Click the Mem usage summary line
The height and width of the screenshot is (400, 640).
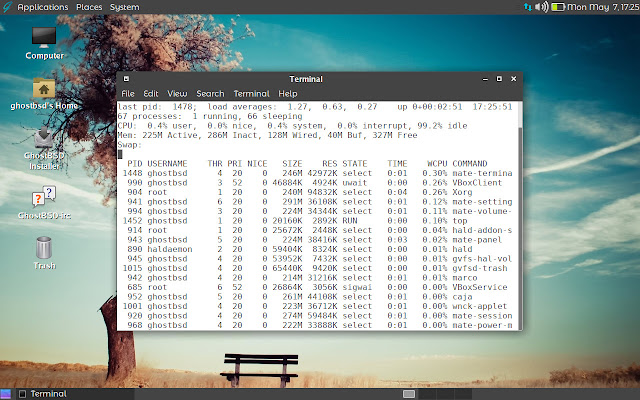coord(267,135)
